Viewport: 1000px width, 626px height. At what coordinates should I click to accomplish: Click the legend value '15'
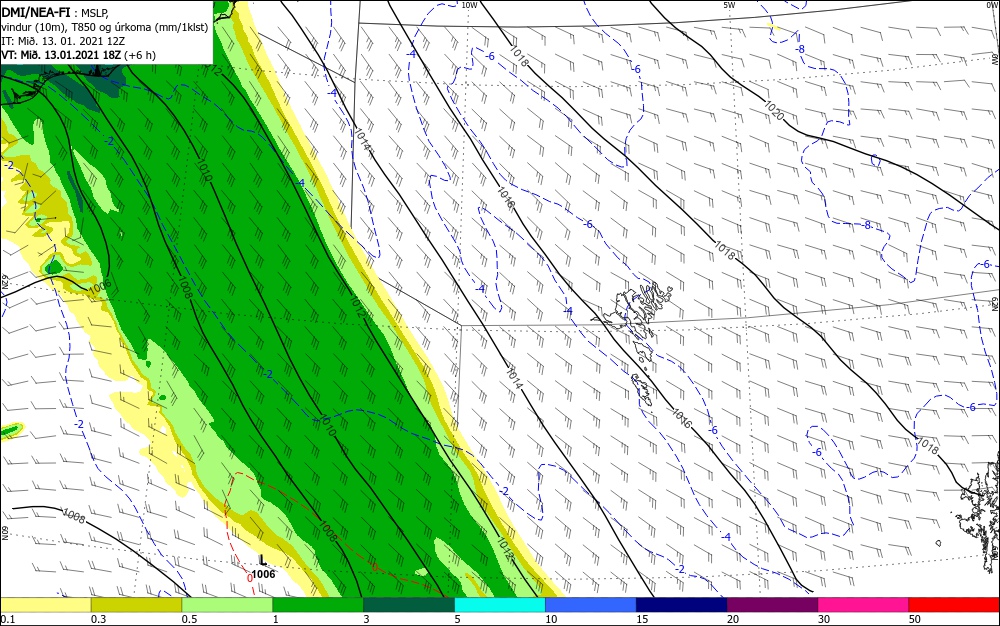642,619
